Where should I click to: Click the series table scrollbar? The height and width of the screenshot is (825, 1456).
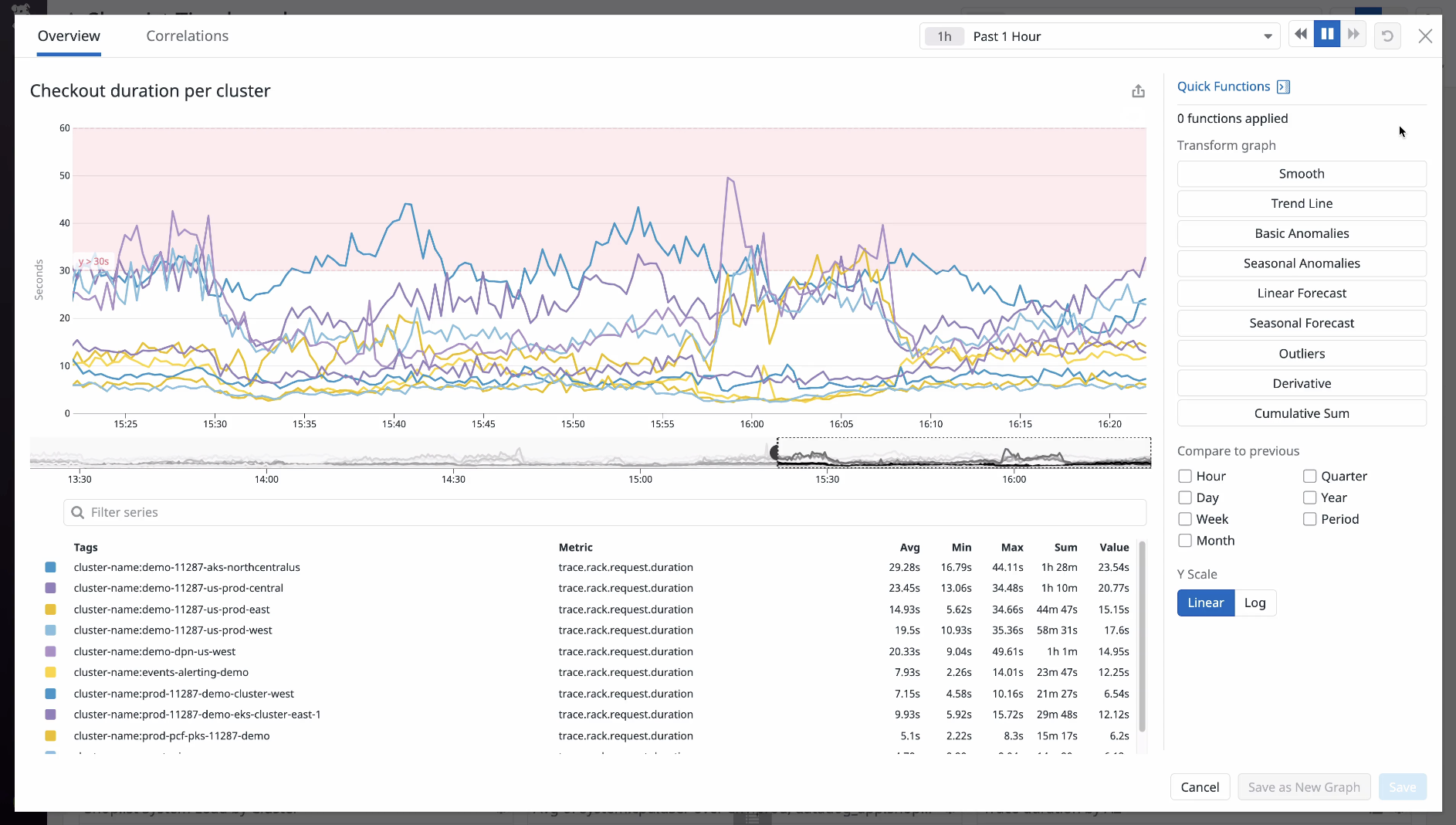point(1142,637)
